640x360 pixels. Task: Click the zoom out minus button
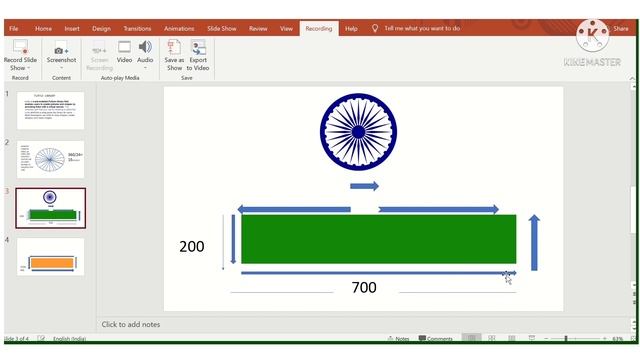pos(546,339)
